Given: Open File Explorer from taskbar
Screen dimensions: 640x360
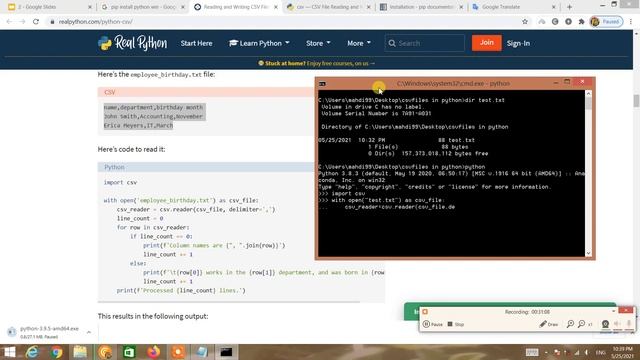Looking at the screenshot, I should pyautogui.click(x=80, y=352).
